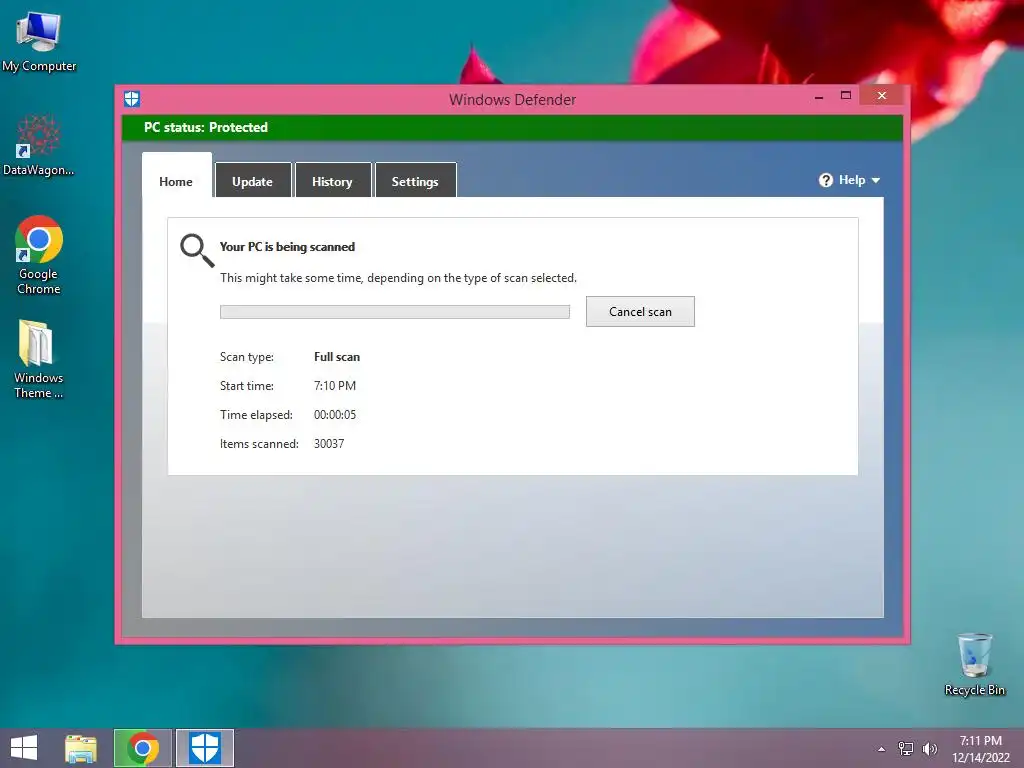The height and width of the screenshot is (768, 1024).
Task: Open the Windows Theme folder on desktop
Action: 39,358
